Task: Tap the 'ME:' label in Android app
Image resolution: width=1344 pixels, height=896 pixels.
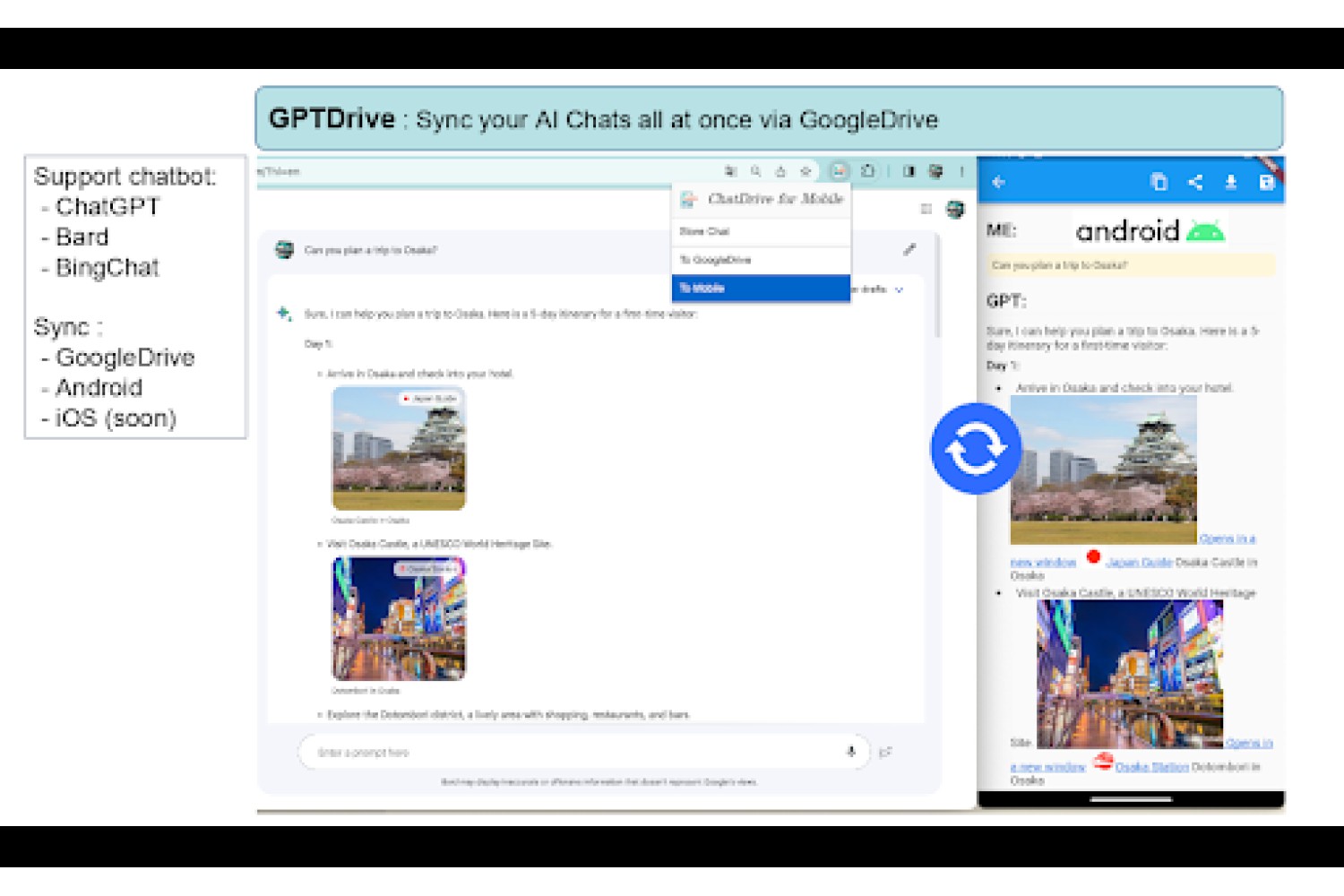Action: click(x=1001, y=230)
